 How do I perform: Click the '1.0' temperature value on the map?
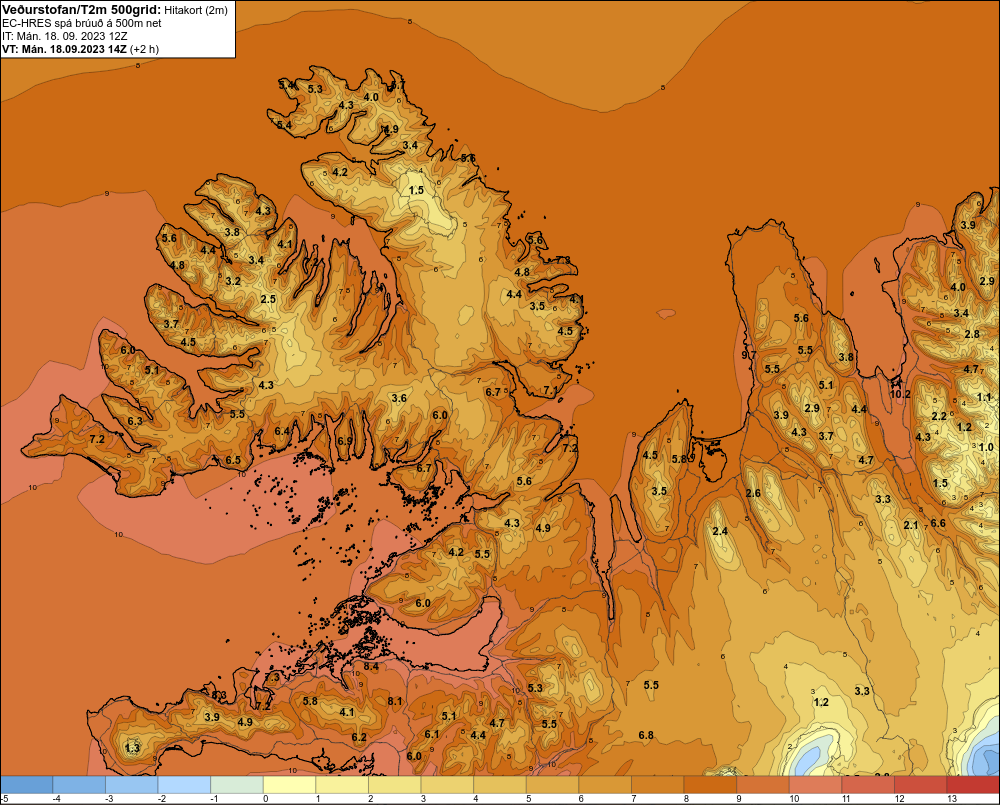pyautogui.click(x=986, y=447)
